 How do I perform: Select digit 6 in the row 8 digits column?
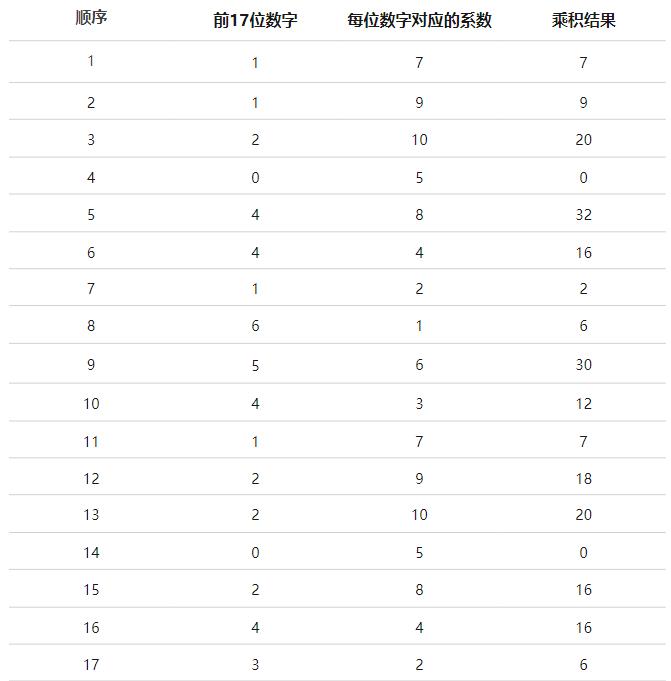click(x=255, y=326)
